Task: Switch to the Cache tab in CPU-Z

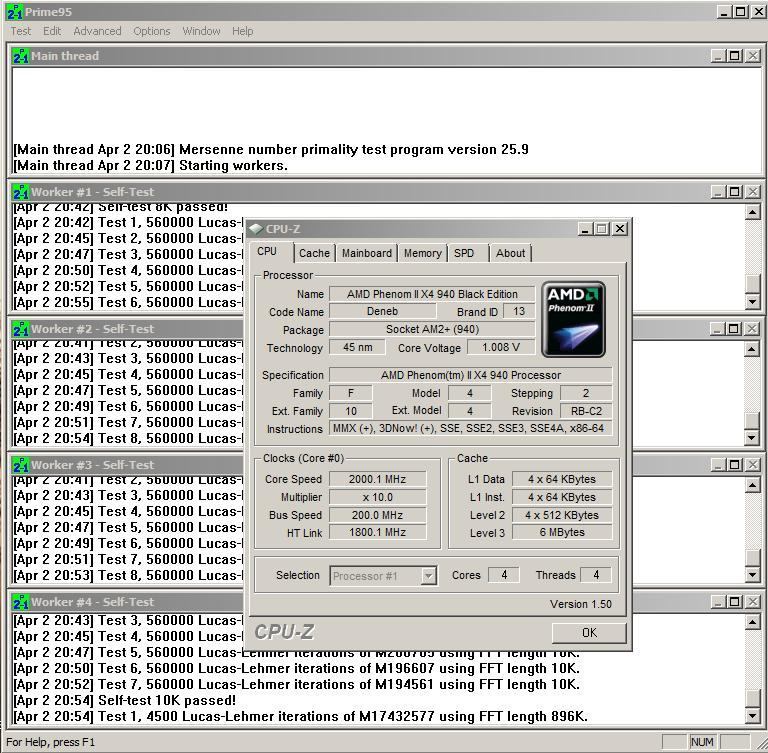Action: (x=314, y=253)
